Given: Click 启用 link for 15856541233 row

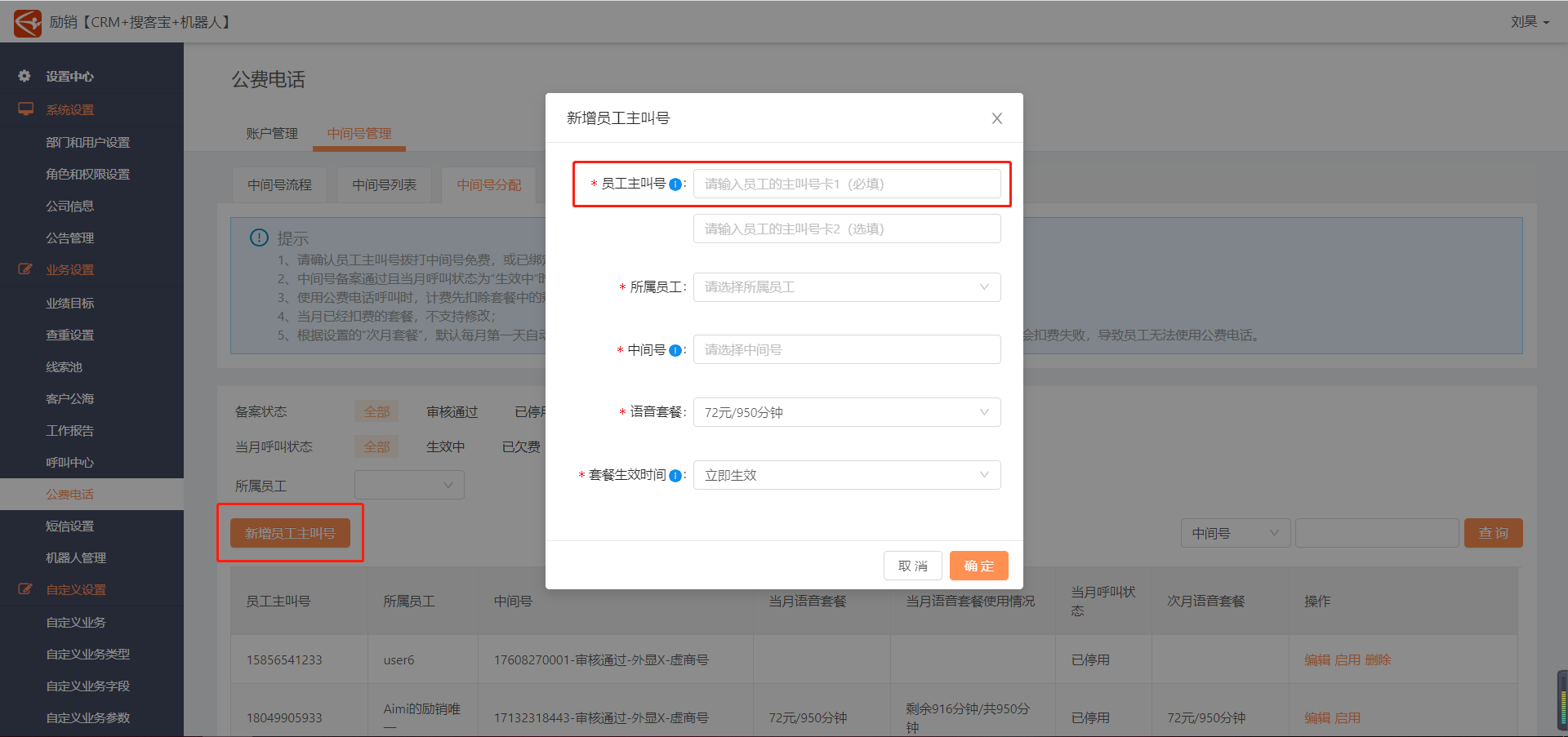Looking at the screenshot, I should pyautogui.click(x=1347, y=659).
